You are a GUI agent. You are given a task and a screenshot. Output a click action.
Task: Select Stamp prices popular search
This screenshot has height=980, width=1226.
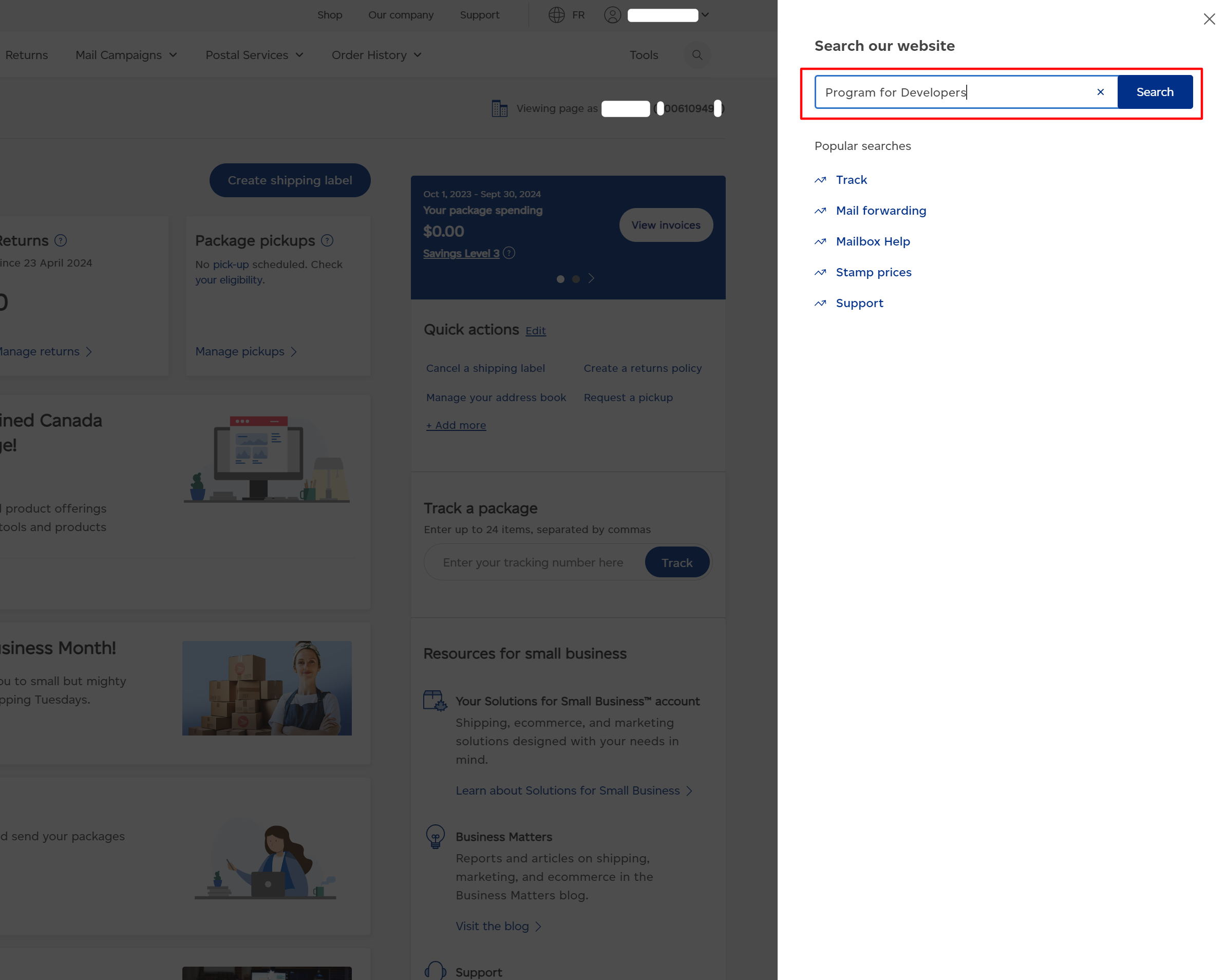coord(874,272)
